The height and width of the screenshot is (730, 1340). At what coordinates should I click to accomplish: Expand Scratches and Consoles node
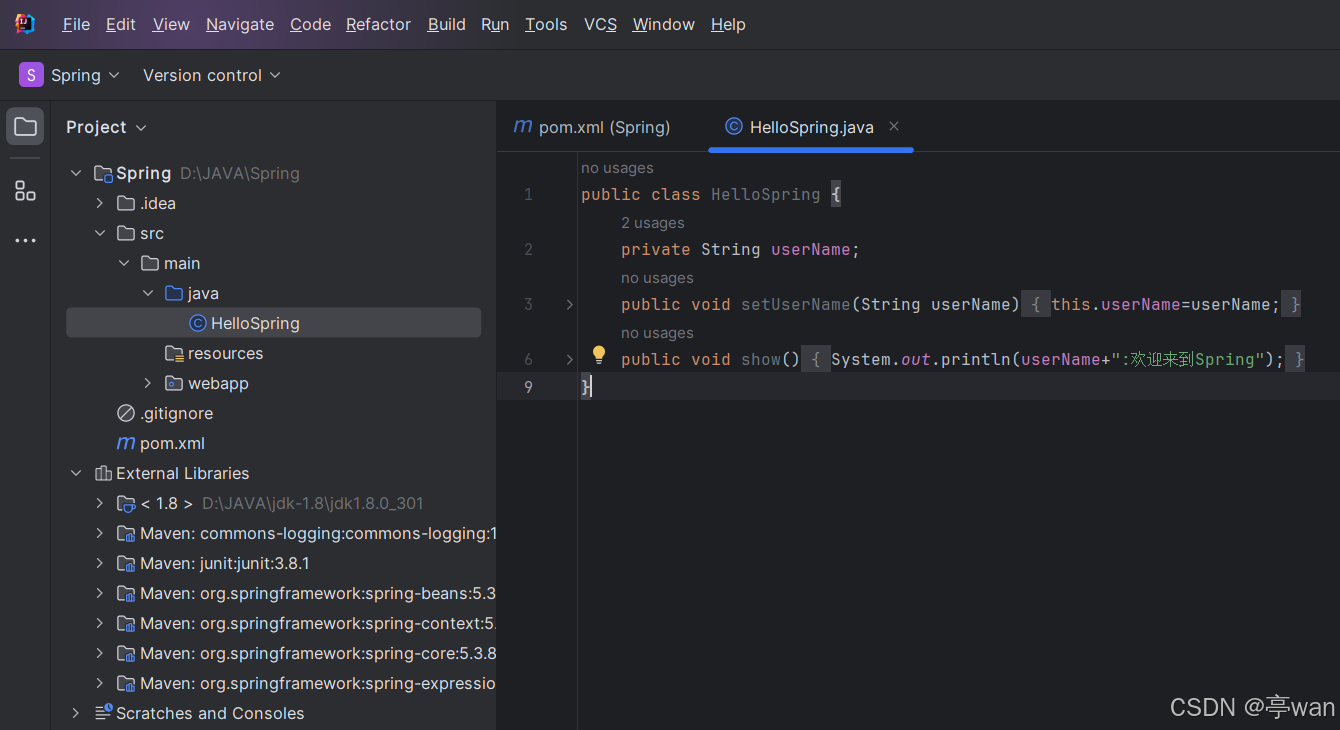(x=76, y=713)
